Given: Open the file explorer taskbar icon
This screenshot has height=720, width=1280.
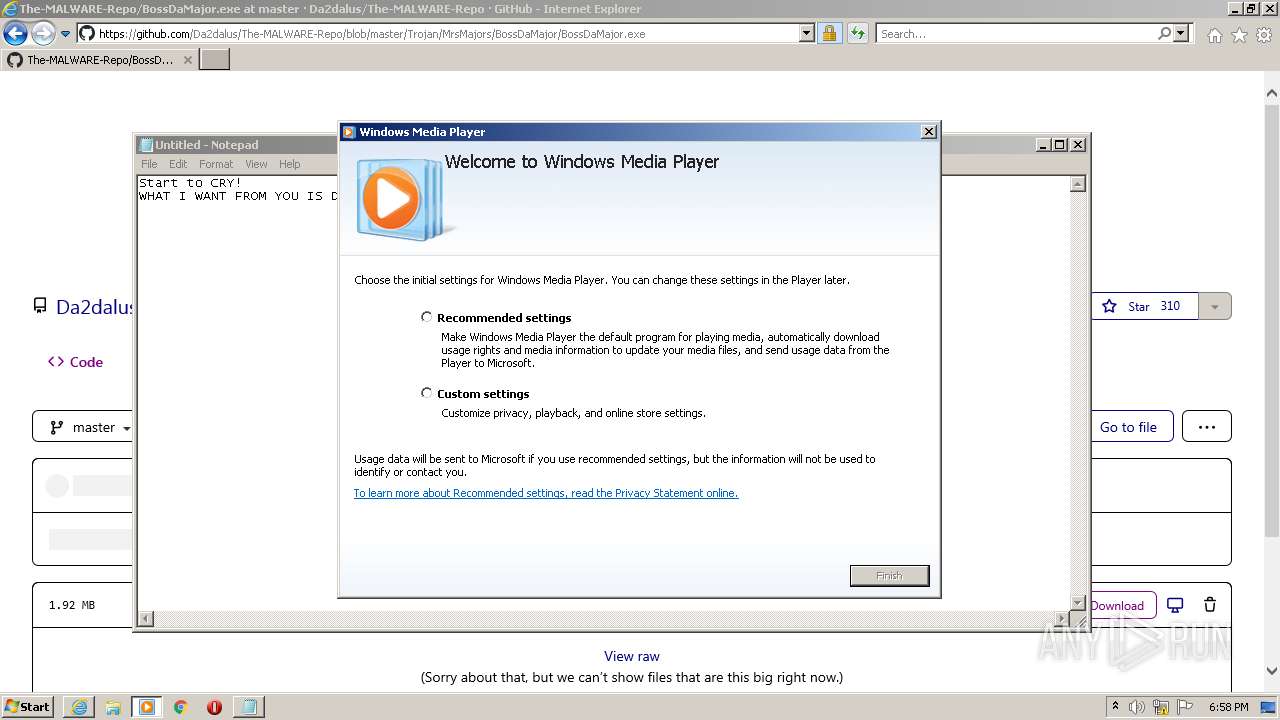Looking at the screenshot, I should (x=113, y=707).
